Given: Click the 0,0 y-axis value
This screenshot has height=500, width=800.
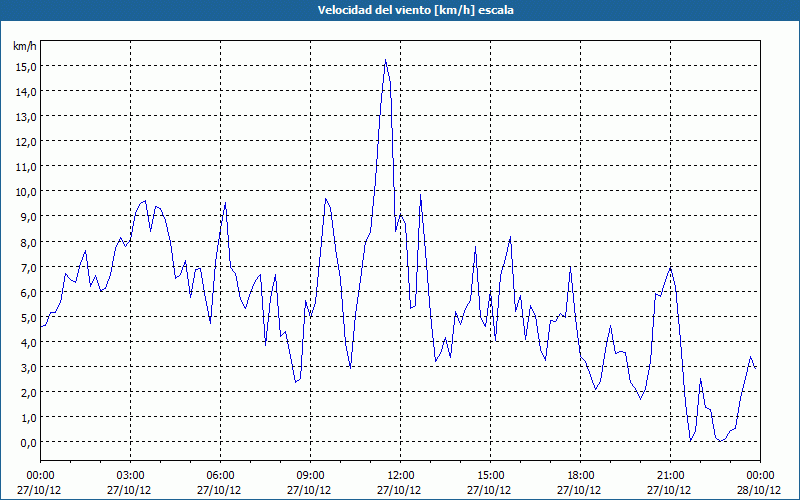Looking at the screenshot, I should [x=30, y=443].
